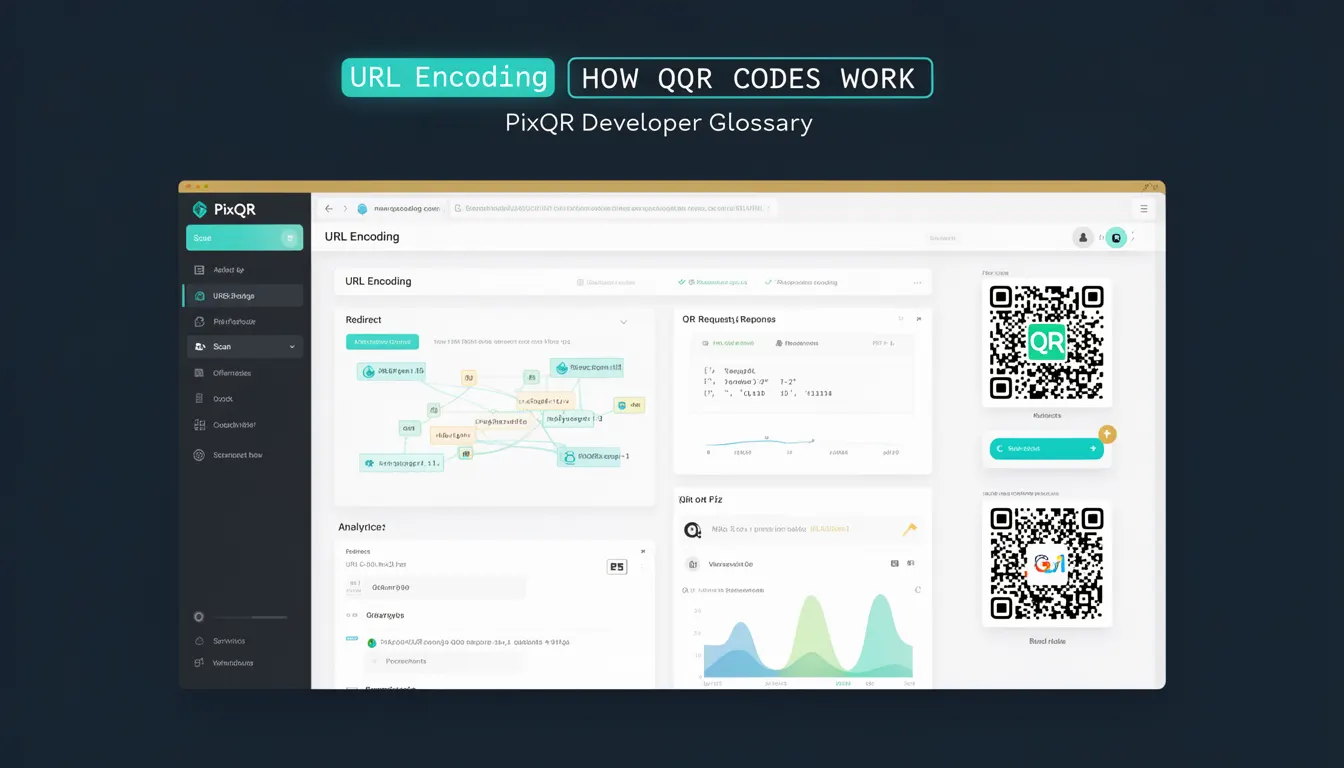Click the boxed number badge in the Analytics card
The height and width of the screenshot is (768, 1344).
[617, 567]
